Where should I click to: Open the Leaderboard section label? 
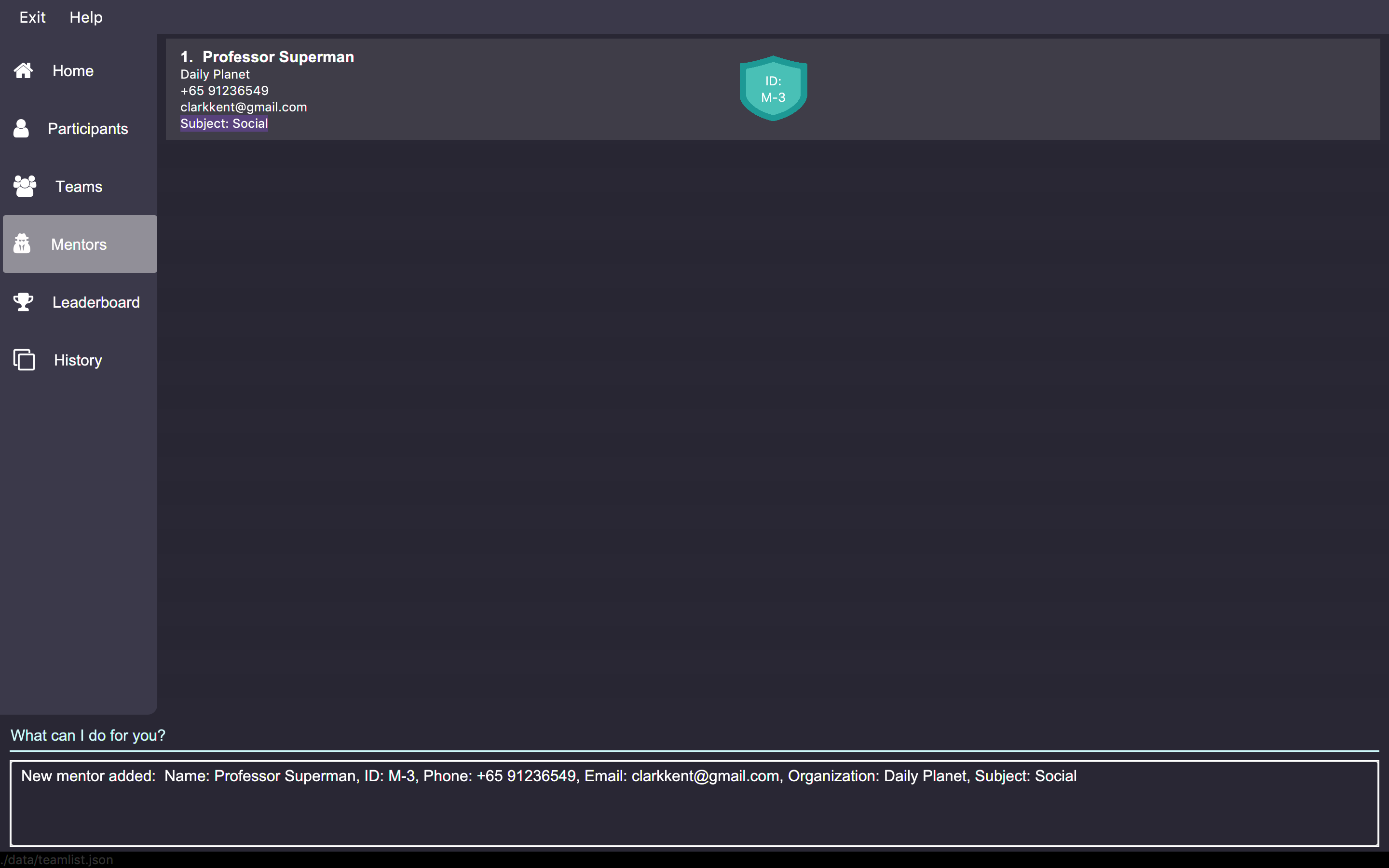tap(96, 302)
